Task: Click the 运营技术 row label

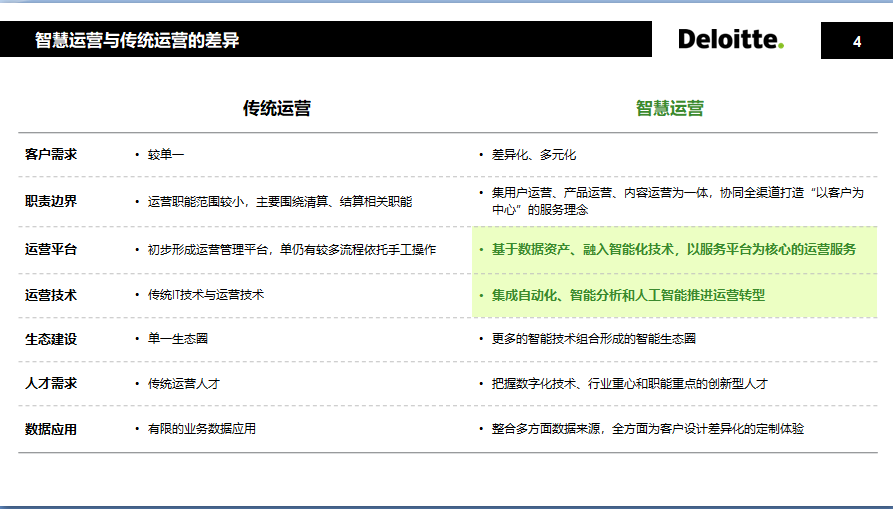Action: coord(51,295)
